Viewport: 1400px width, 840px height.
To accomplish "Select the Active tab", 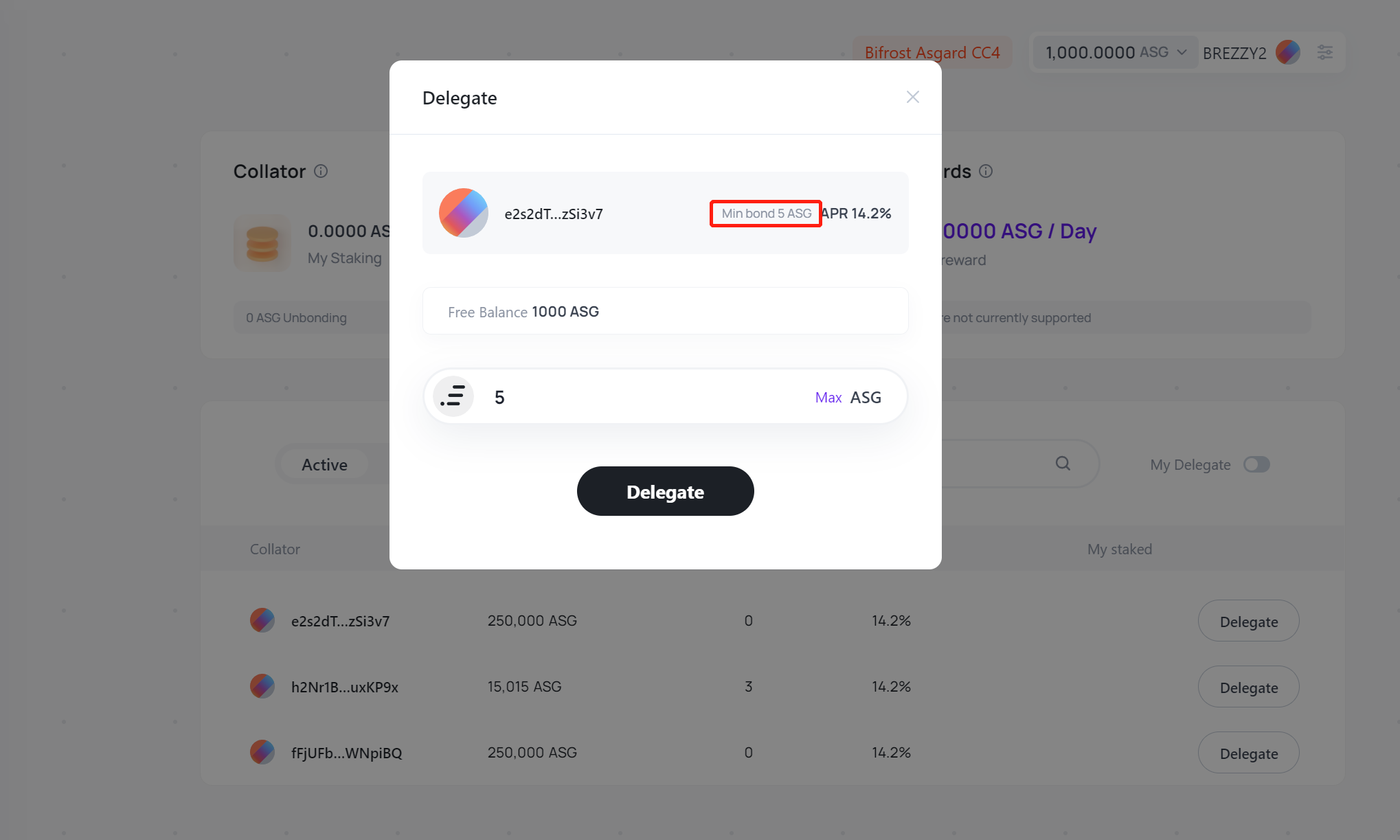I will pos(324,465).
